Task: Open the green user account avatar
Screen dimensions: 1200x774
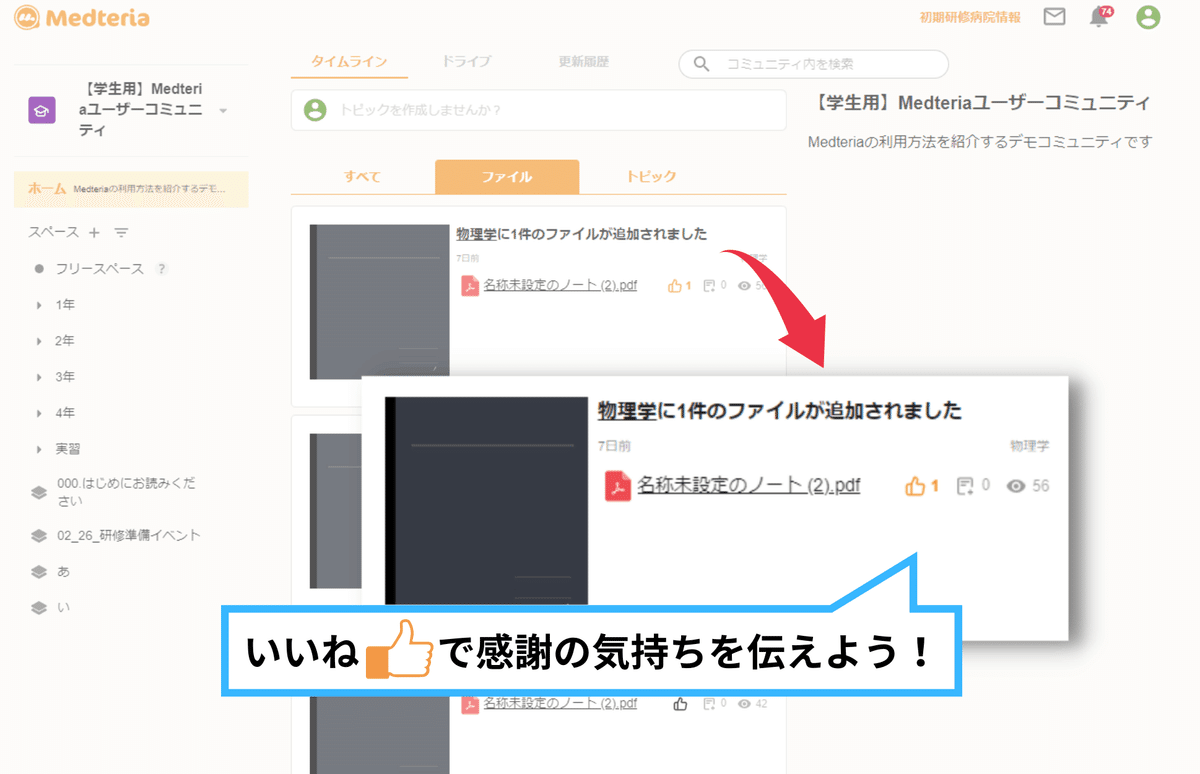Action: pyautogui.click(x=1148, y=17)
